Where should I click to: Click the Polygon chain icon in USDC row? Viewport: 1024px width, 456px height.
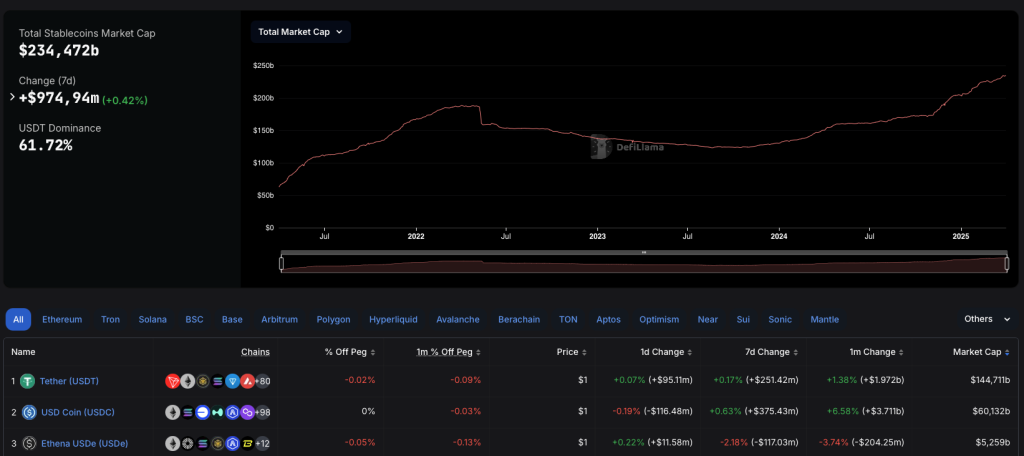tap(248, 412)
